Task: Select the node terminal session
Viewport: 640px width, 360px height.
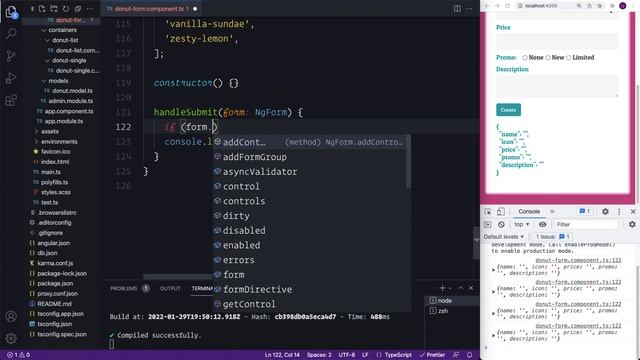Action: tap(451, 300)
